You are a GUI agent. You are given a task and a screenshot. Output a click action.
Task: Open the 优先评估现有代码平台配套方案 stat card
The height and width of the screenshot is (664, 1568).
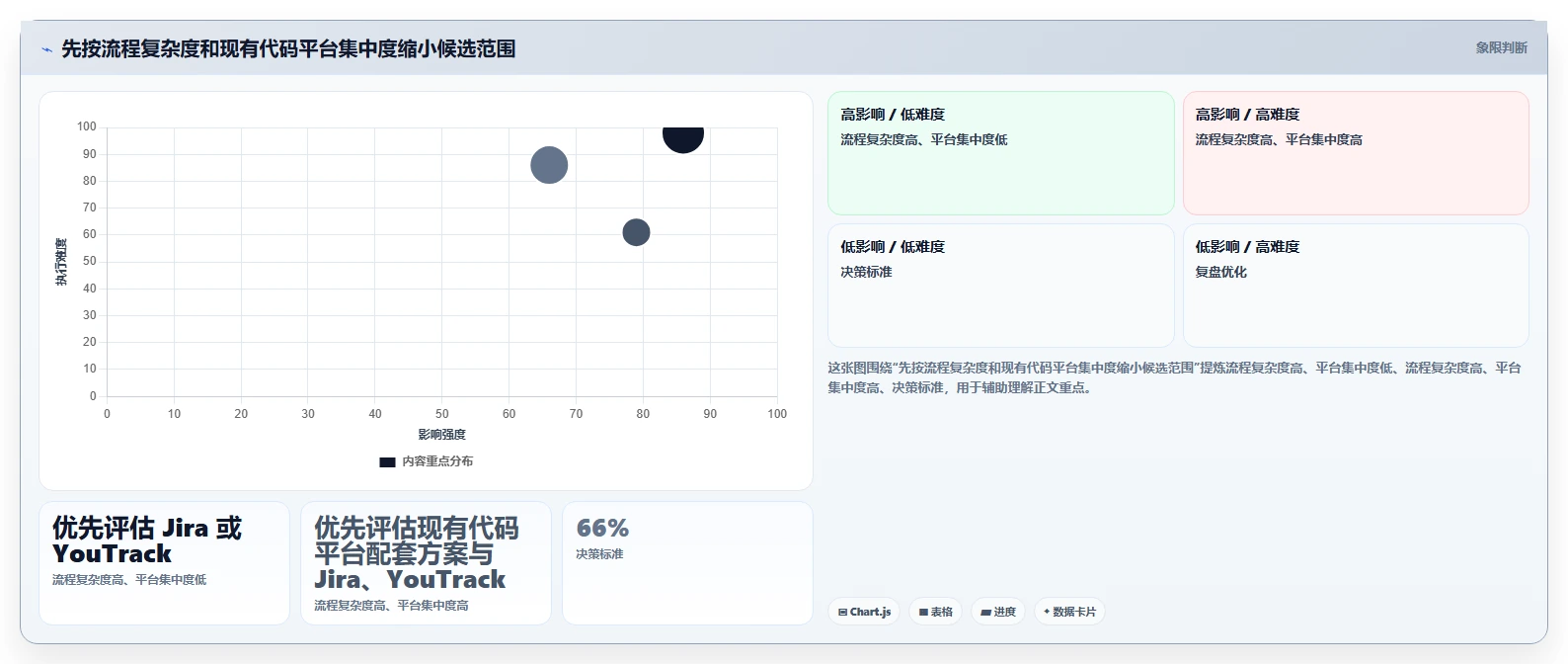426,563
